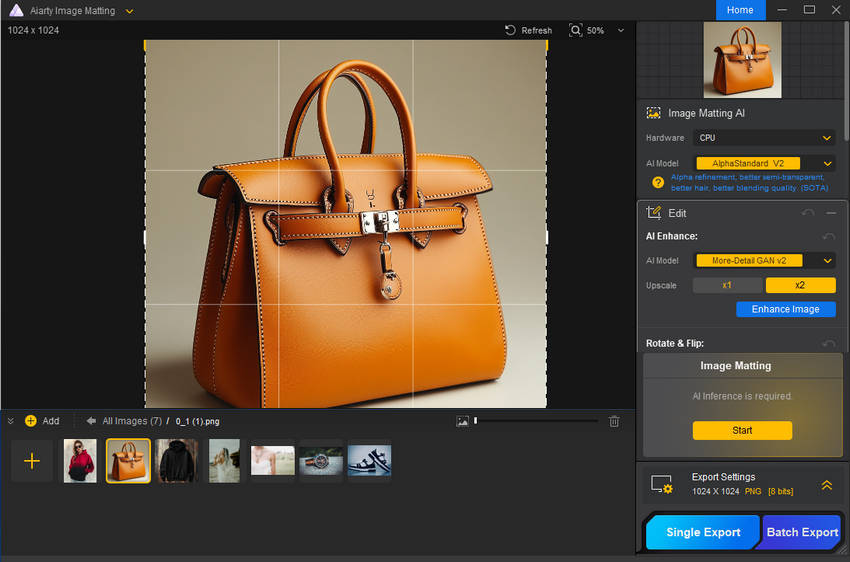This screenshot has width=850, height=562.
Task: Click the large plus add-image tile
Action: click(x=32, y=461)
